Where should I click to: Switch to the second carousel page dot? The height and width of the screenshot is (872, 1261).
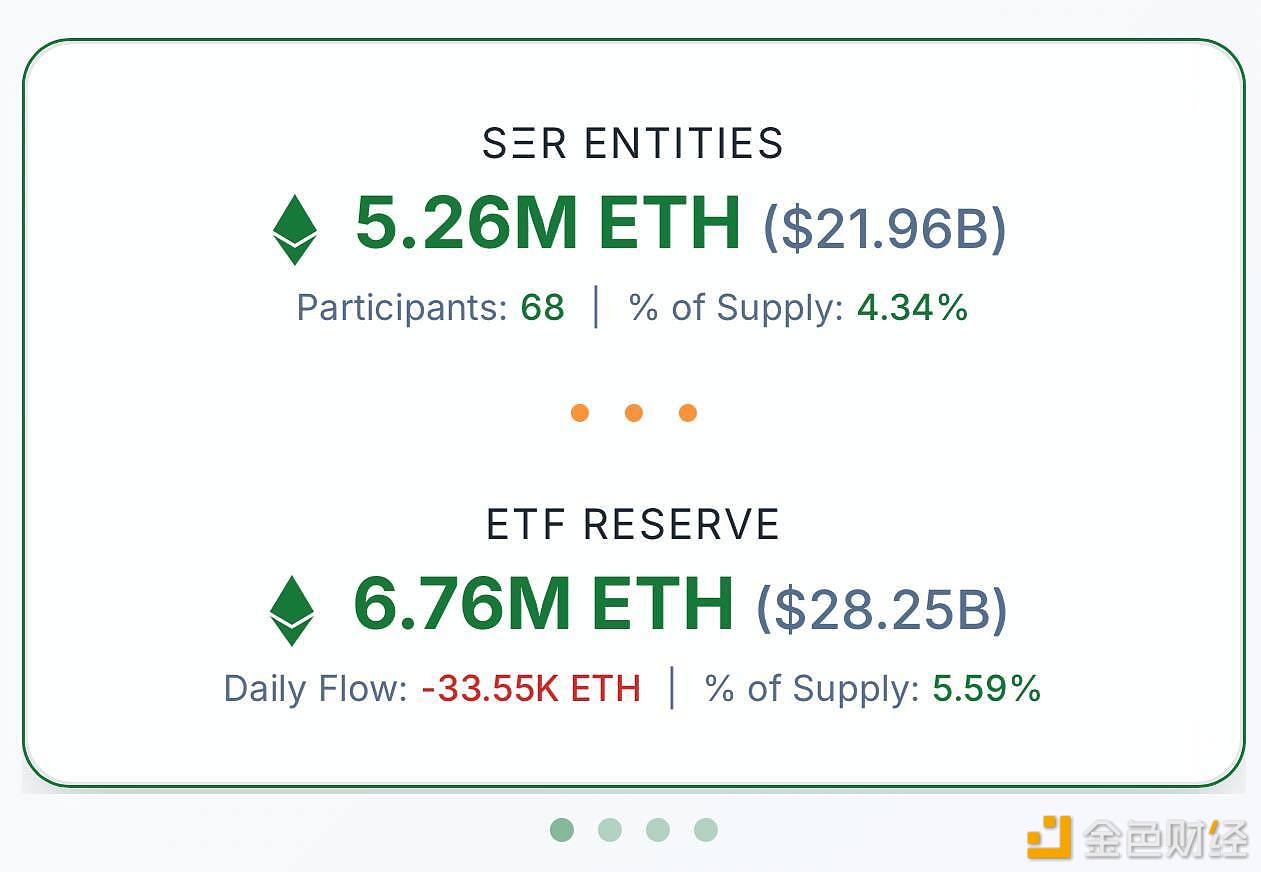[x=610, y=830]
